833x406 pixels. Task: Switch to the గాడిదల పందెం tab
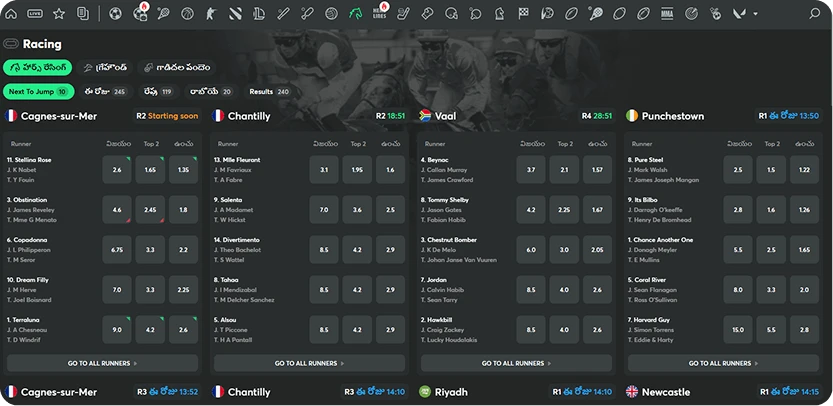(x=177, y=67)
